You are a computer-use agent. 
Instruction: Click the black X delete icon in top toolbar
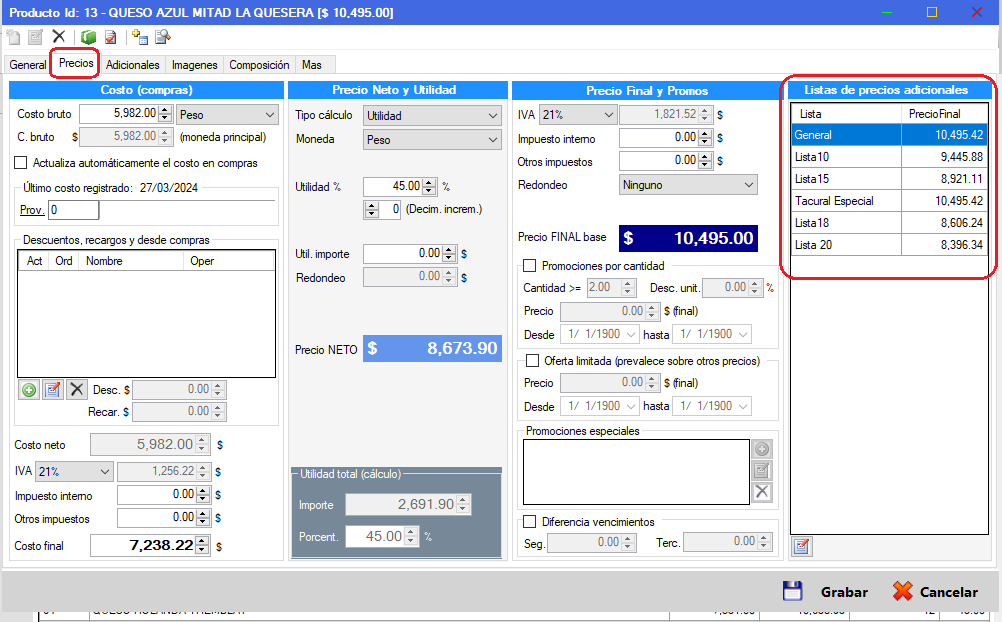pos(59,37)
